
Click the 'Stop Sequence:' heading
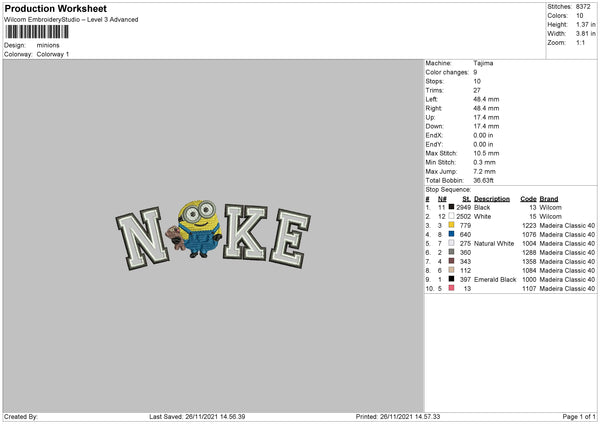[x=448, y=189]
